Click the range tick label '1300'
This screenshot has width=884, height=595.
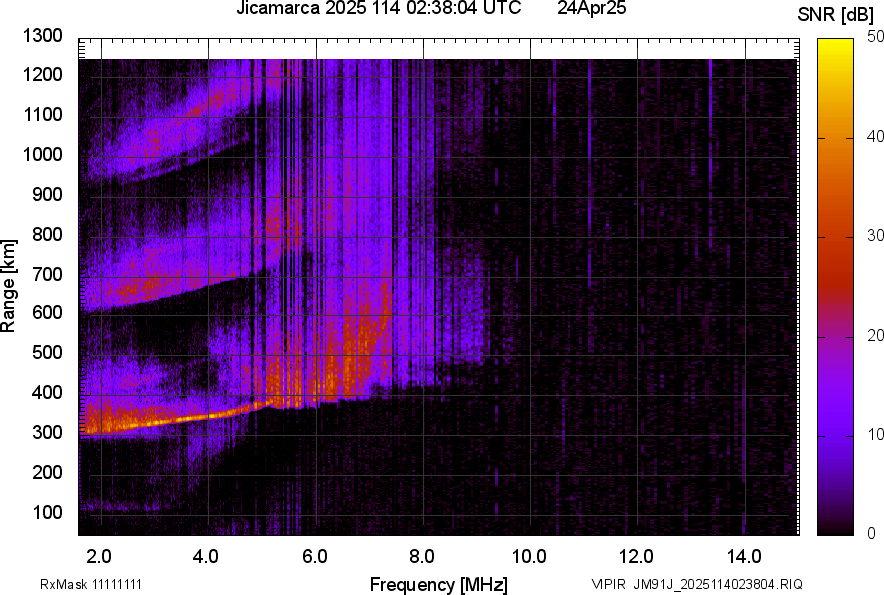pyautogui.click(x=42, y=36)
